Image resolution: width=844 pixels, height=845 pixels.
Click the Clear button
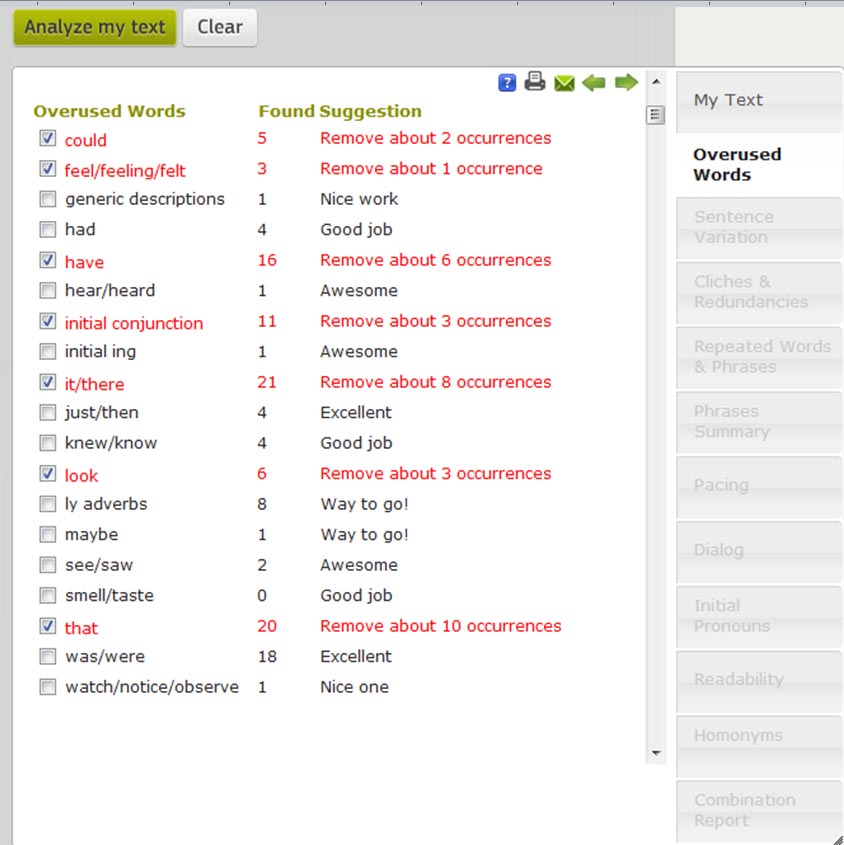220,28
